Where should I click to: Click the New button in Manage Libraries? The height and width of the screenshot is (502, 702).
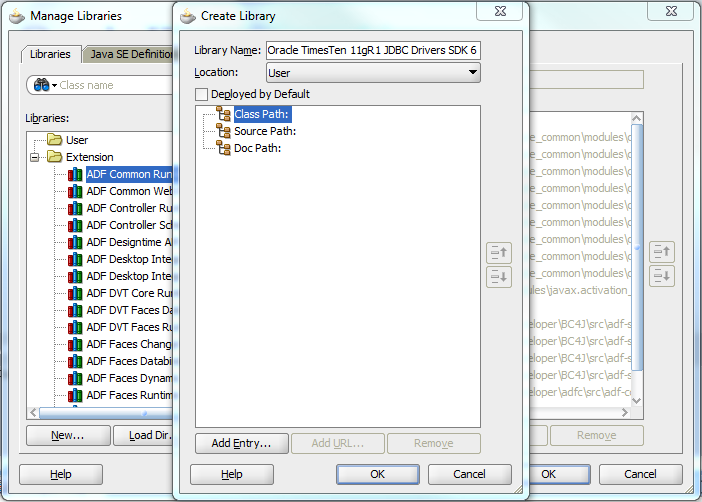coord(68,435)
